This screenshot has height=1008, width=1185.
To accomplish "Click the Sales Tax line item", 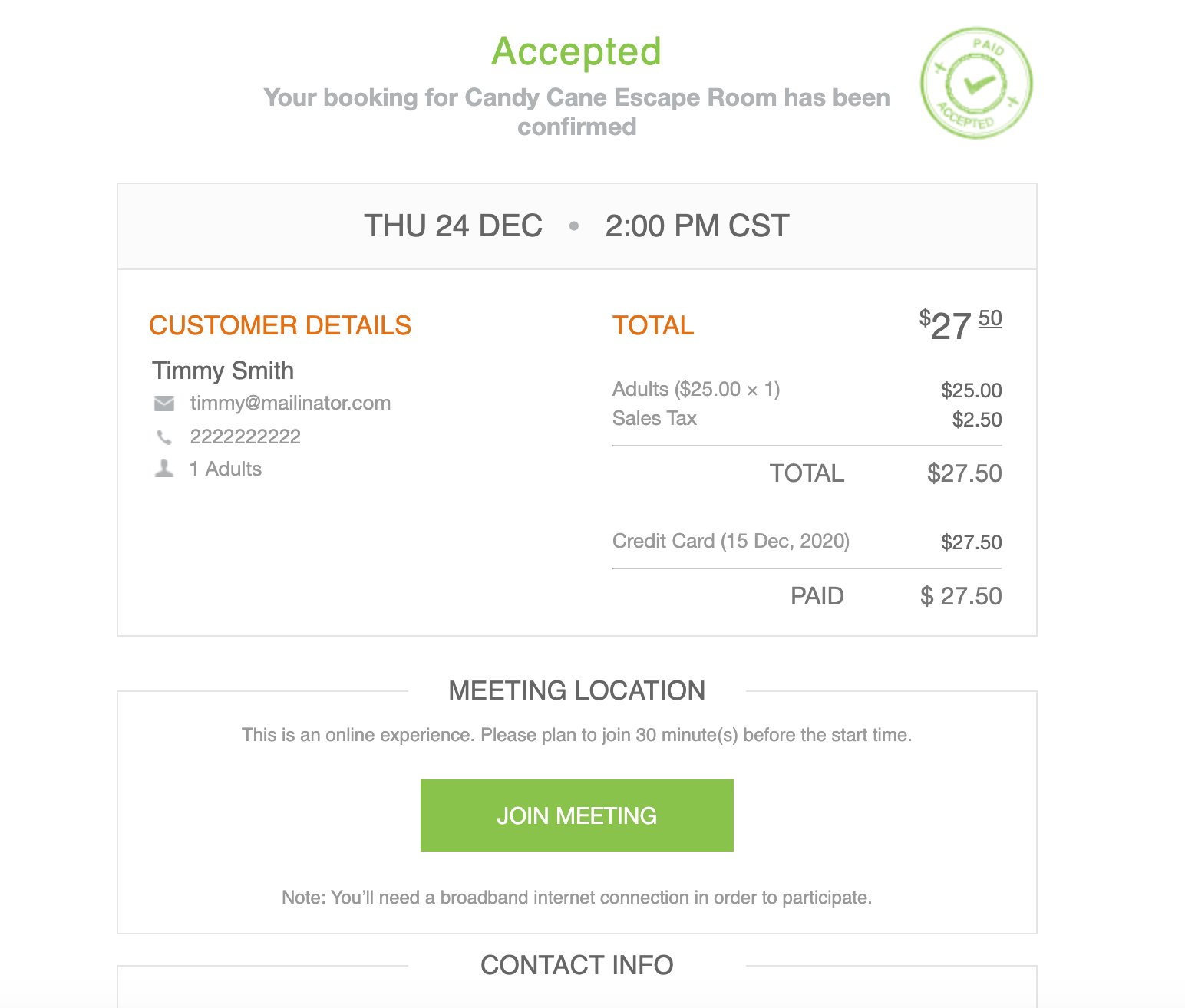I will click(655, 419).
